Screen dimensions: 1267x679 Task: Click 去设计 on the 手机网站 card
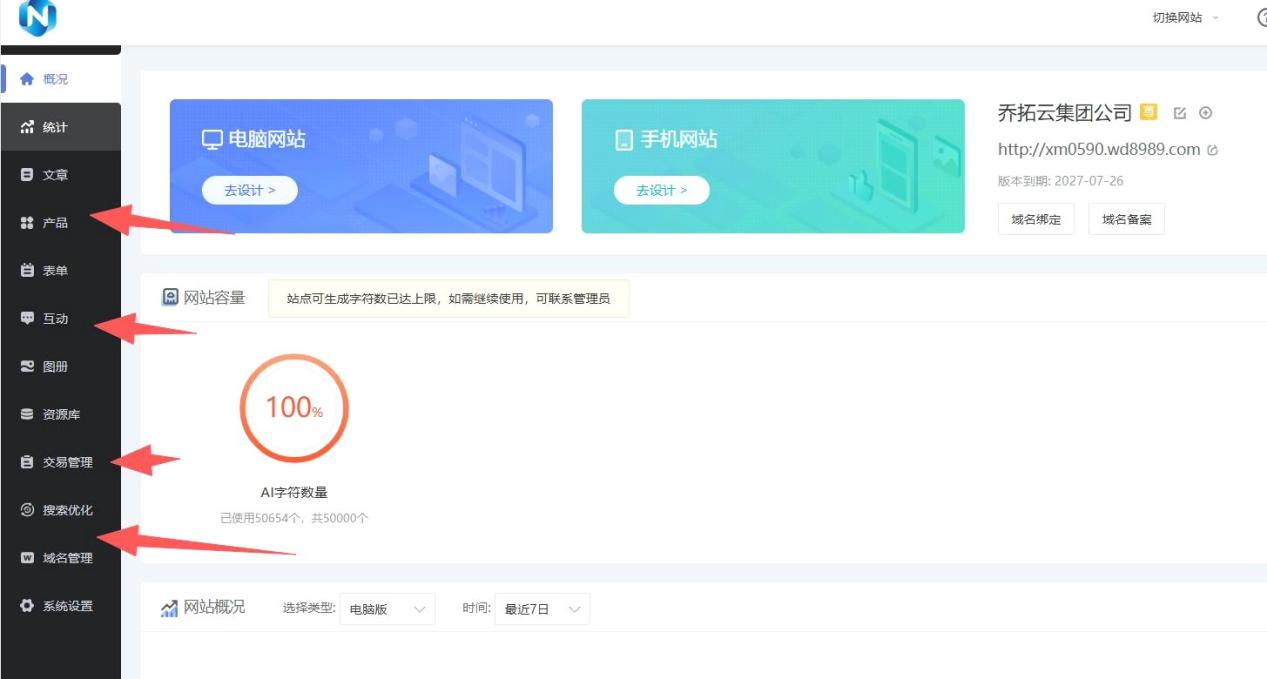pos(661,190)
